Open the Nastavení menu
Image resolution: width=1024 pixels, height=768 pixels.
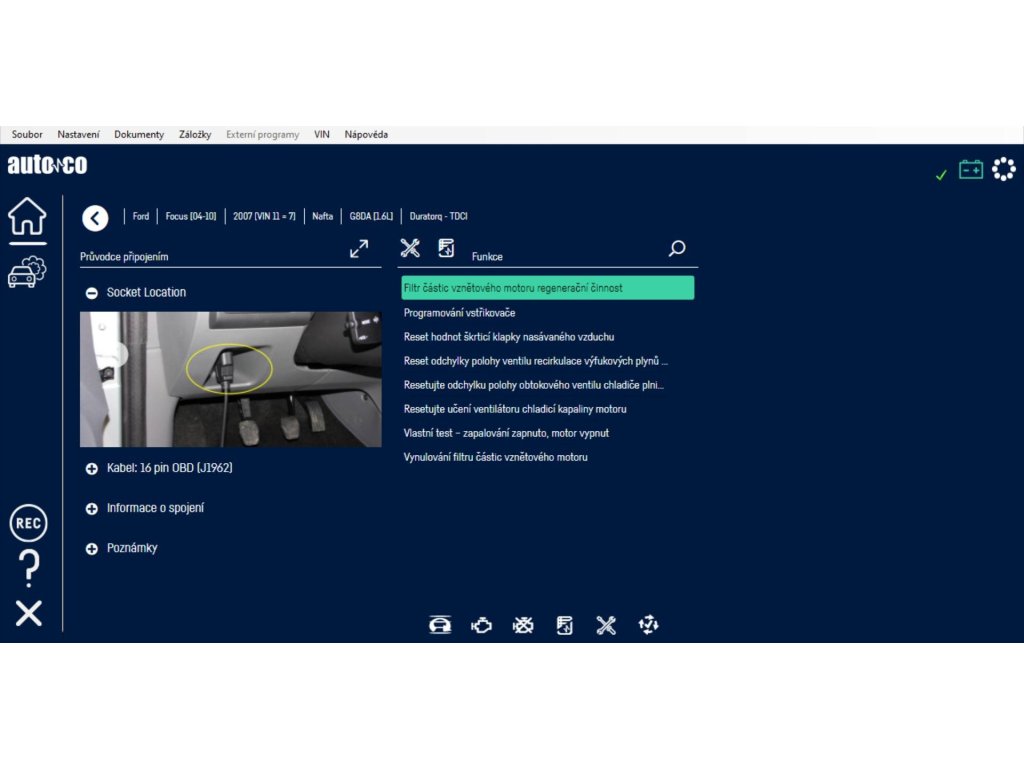tap(78, 134)
